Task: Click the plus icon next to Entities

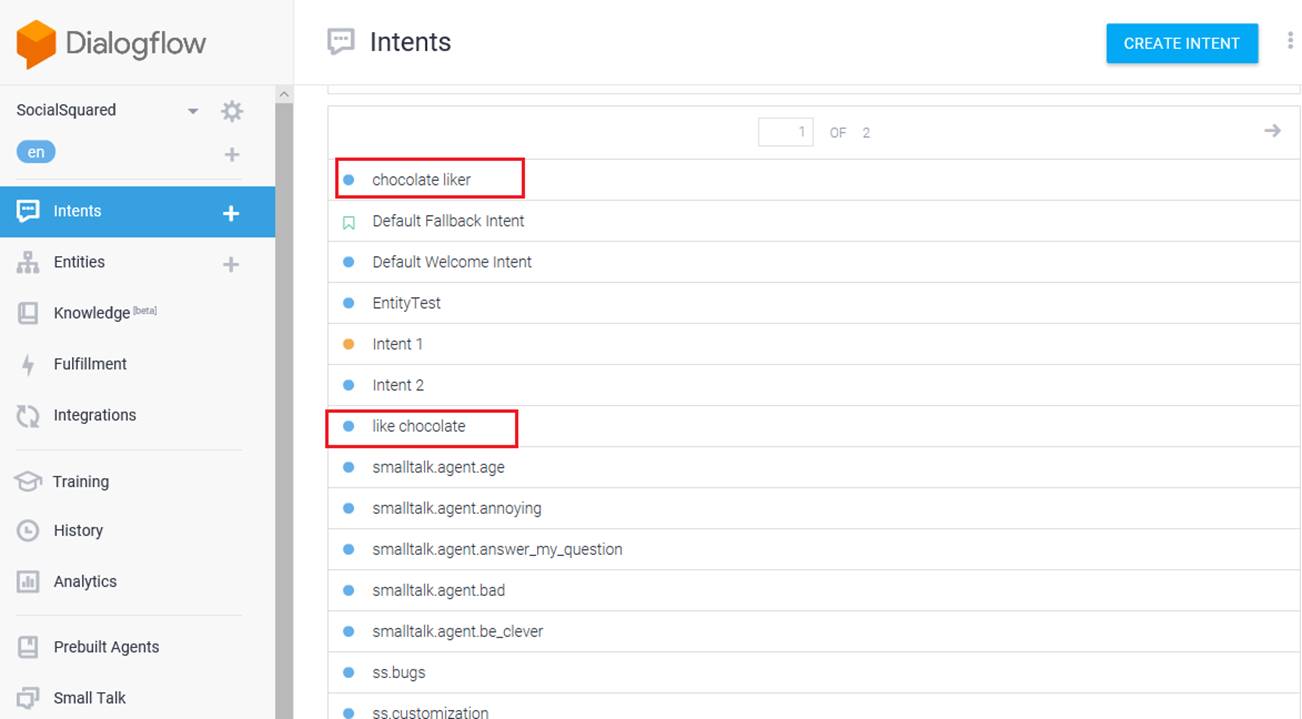Action: coord(231,264)
